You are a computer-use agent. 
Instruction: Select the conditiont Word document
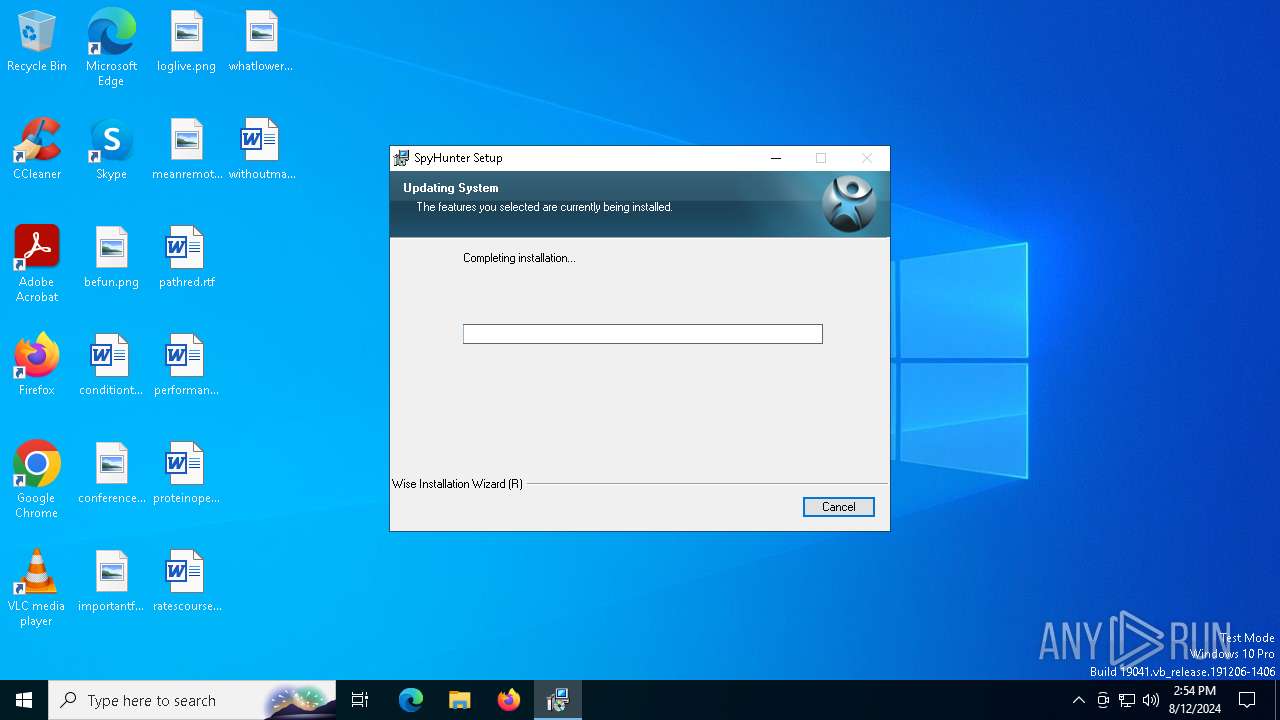(x=111, y=366)
